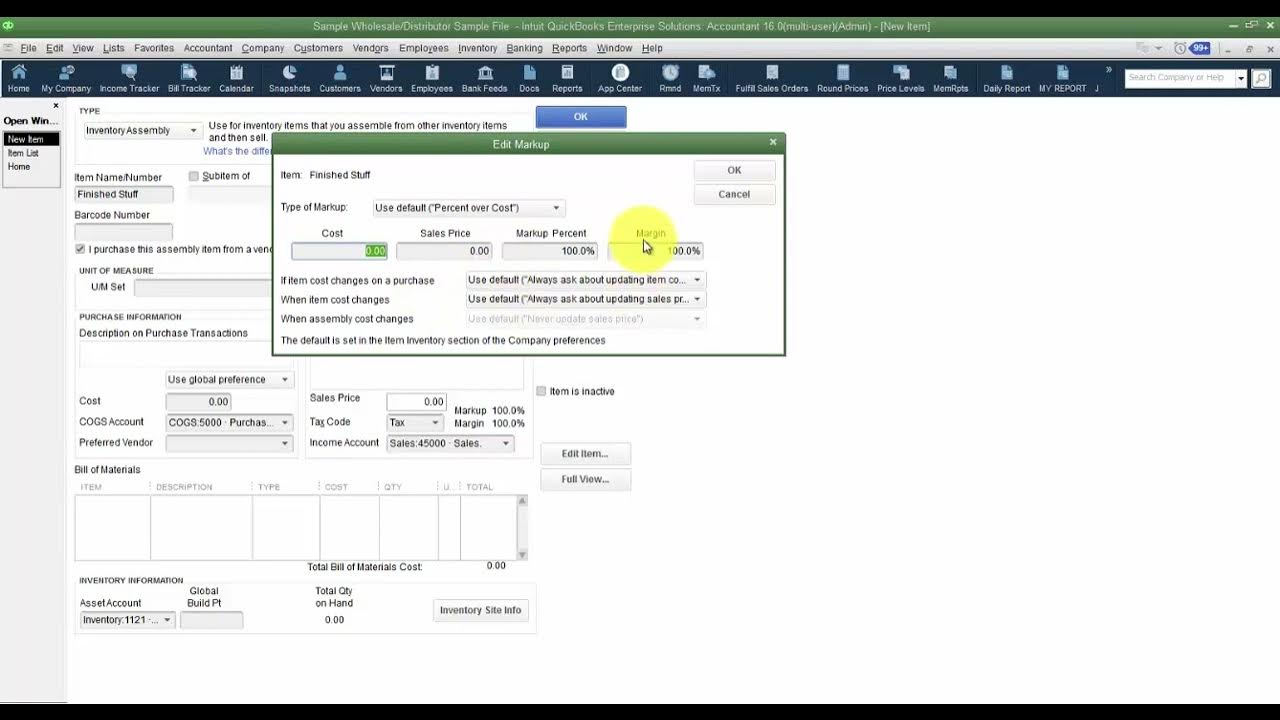Open the My Company toolbar icon

[66, 79]
